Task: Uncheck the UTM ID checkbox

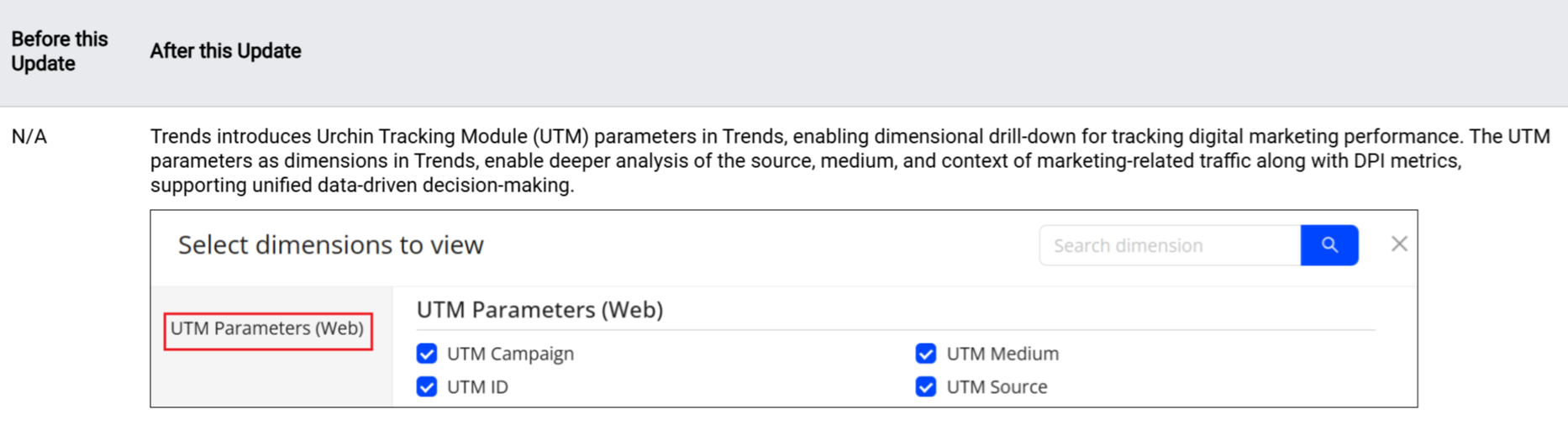Action: click(427, 387)
